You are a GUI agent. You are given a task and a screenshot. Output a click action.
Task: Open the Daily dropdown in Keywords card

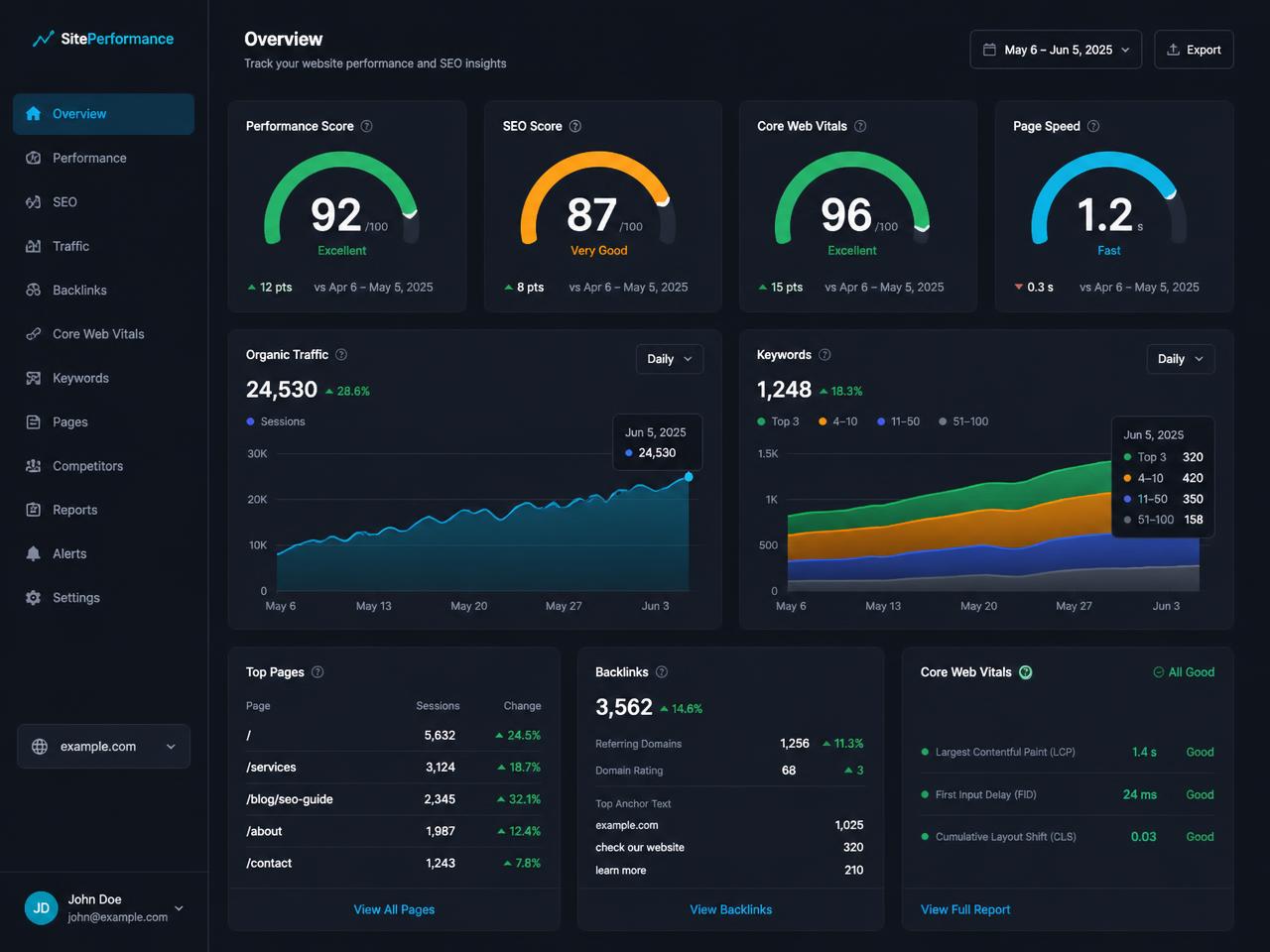[x=1181, y=359]
